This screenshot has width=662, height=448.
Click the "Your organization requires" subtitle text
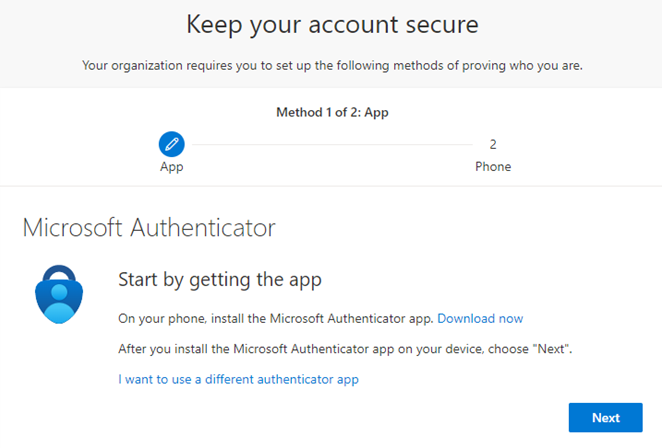332,66
